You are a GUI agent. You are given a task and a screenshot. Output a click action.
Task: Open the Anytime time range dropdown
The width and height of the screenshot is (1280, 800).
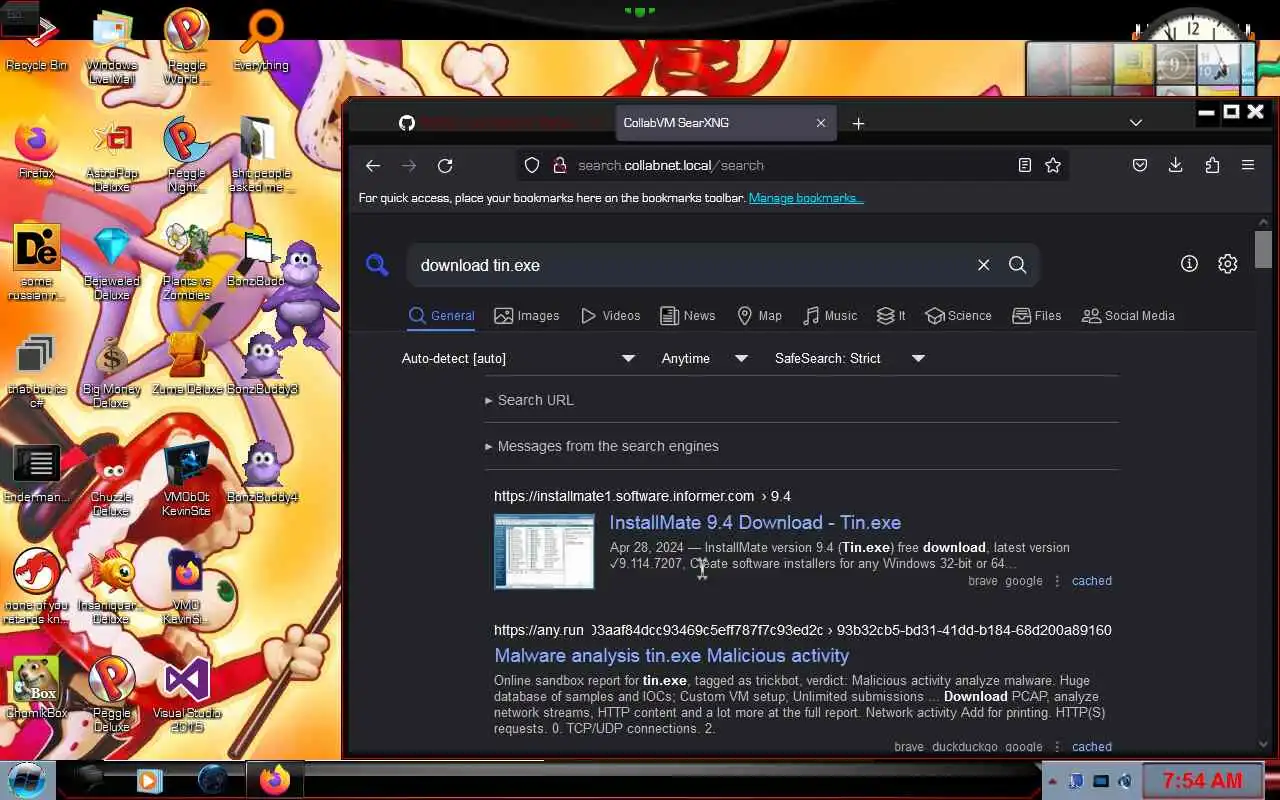[x=704, y=358]
